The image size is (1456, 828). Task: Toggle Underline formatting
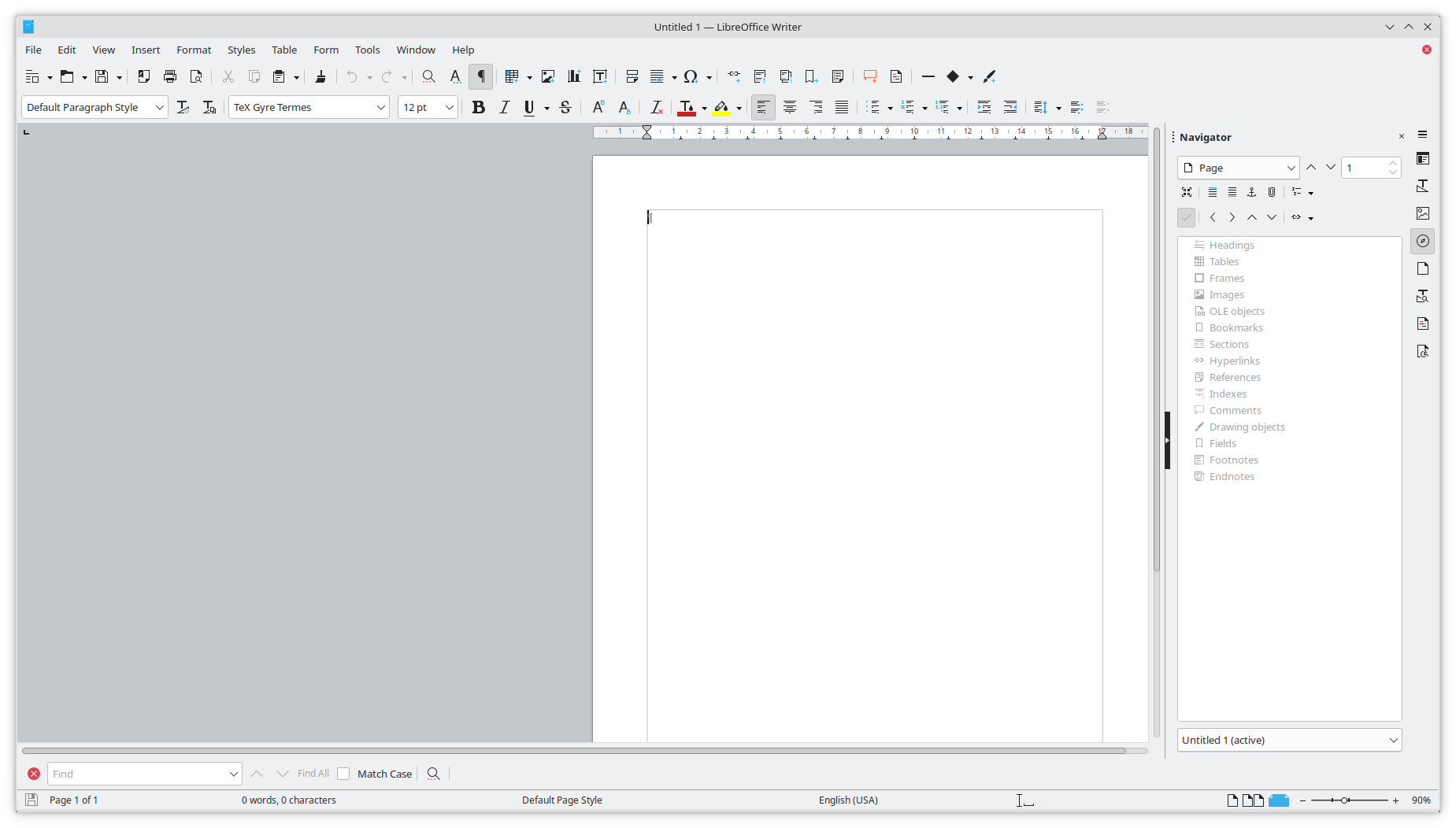pos(529,107)
